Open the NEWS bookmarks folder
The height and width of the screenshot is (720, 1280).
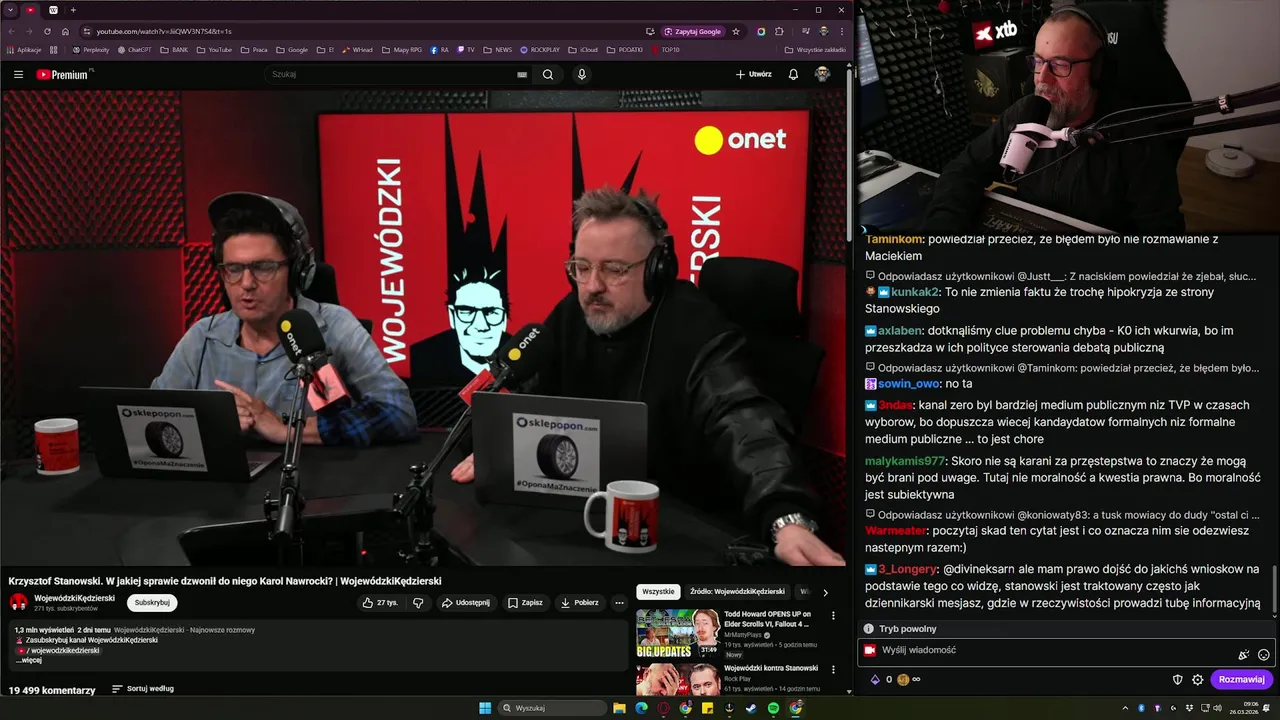498,49
